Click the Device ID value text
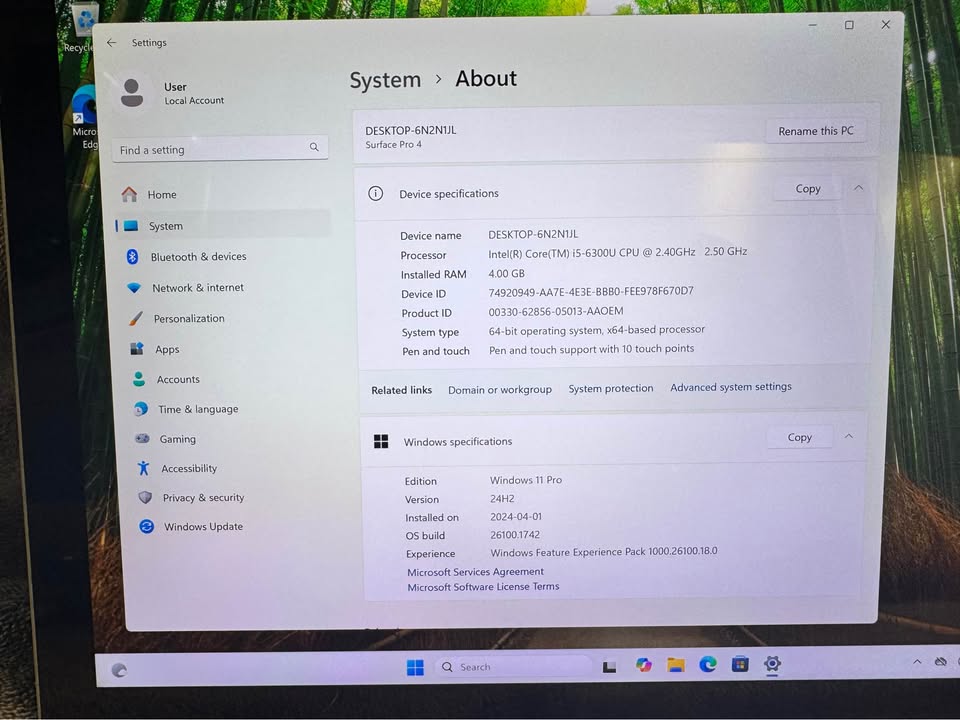 click(x=591, y=291)
